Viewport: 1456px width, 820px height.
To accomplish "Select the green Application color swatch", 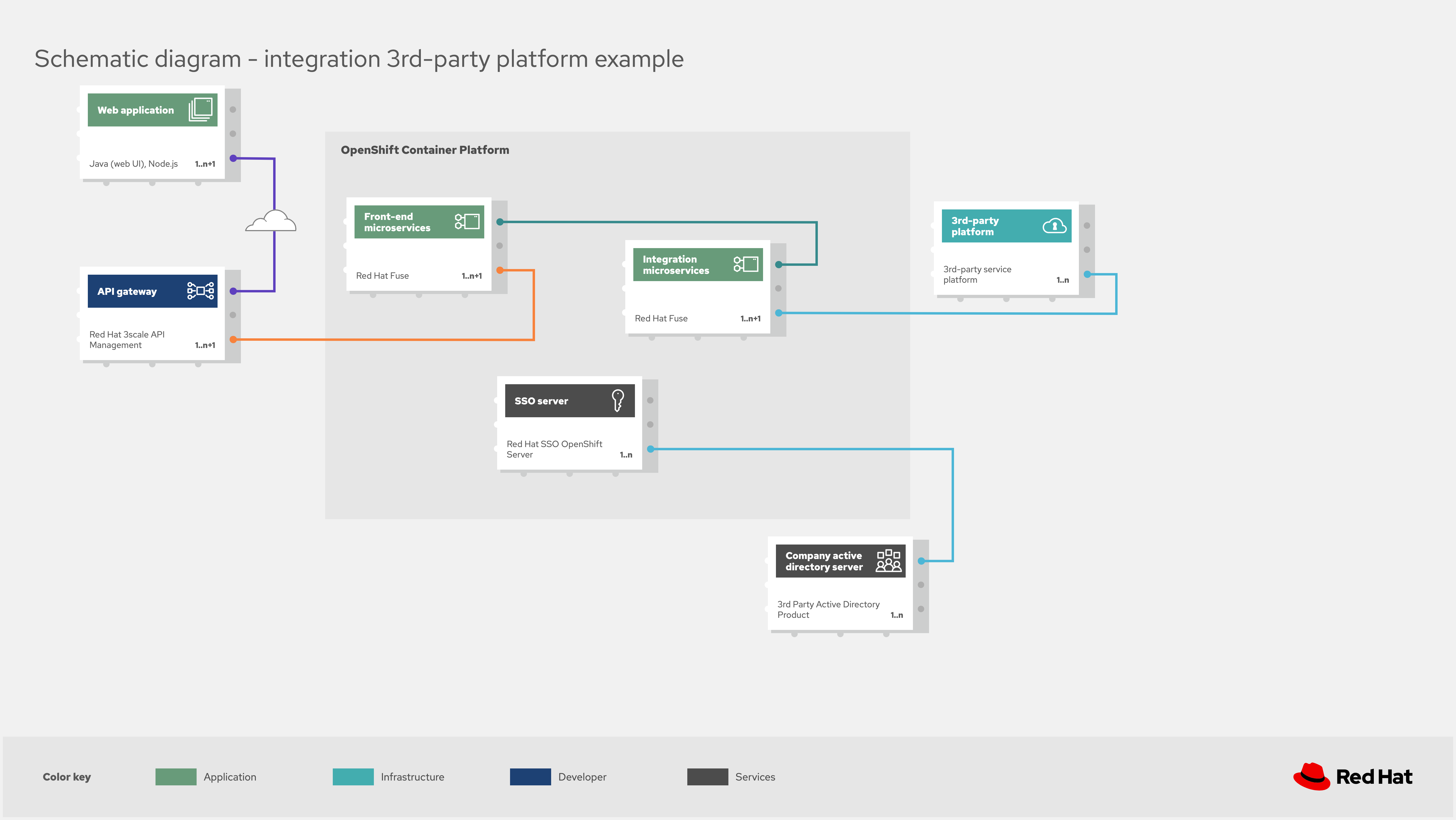I will (176, 777).
